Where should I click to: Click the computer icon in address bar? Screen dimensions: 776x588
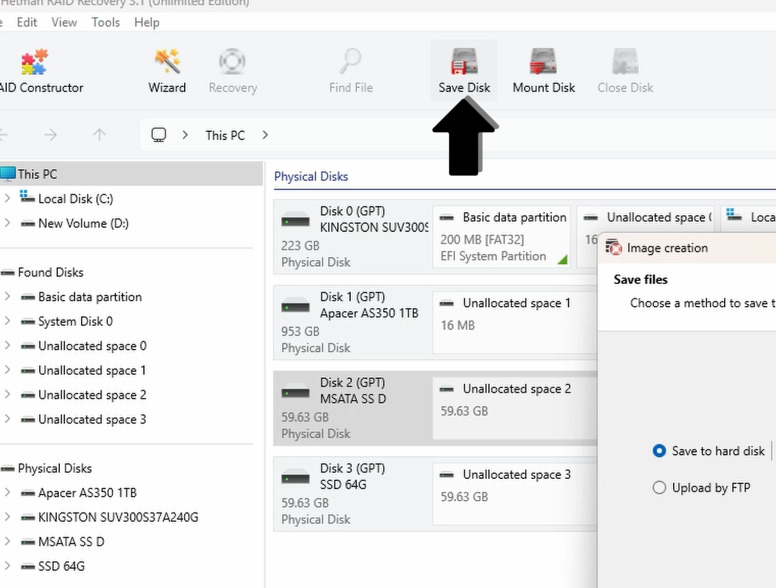tap(158, 135)
